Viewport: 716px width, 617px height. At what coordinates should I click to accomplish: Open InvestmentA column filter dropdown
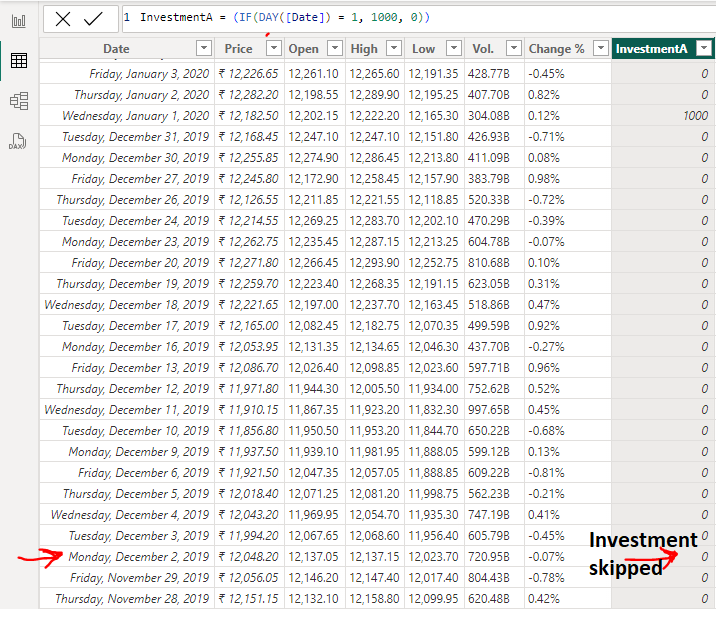(704, 47)
